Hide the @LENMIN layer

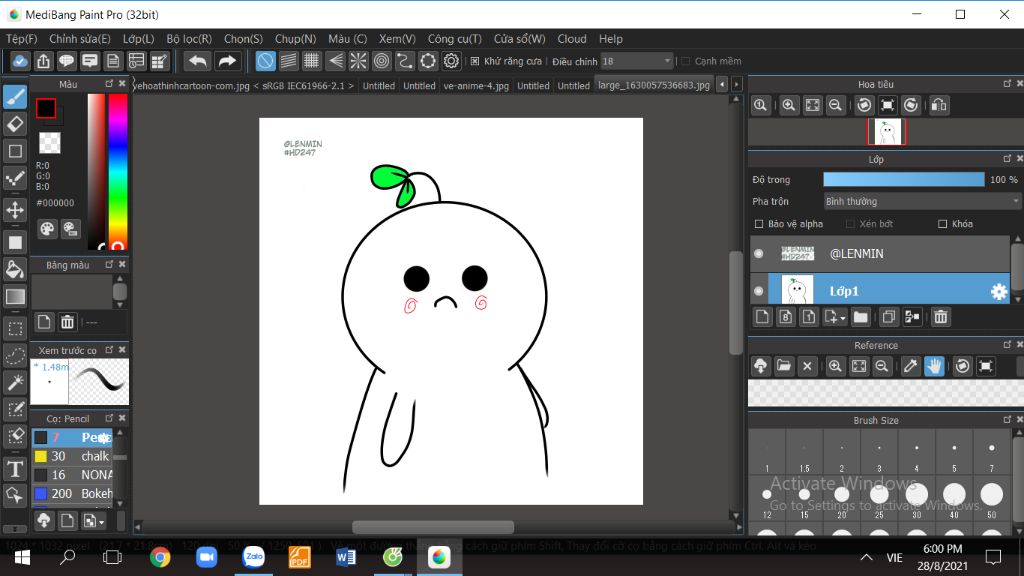[759, 253]
